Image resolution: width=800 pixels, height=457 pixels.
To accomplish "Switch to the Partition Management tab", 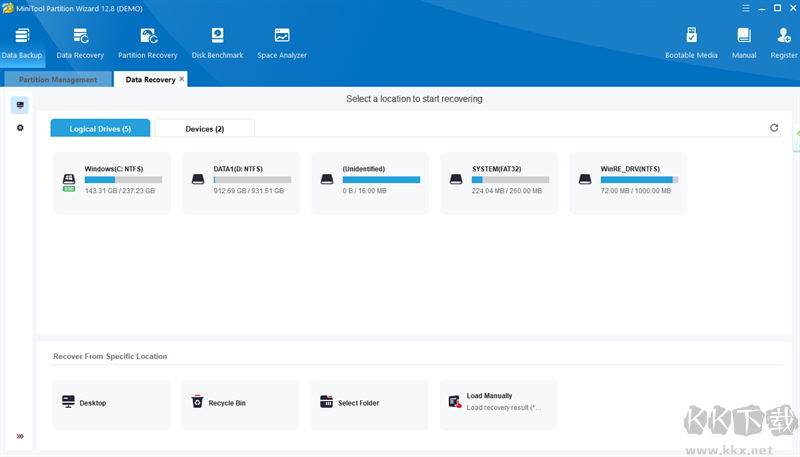I will pos(58,80).
